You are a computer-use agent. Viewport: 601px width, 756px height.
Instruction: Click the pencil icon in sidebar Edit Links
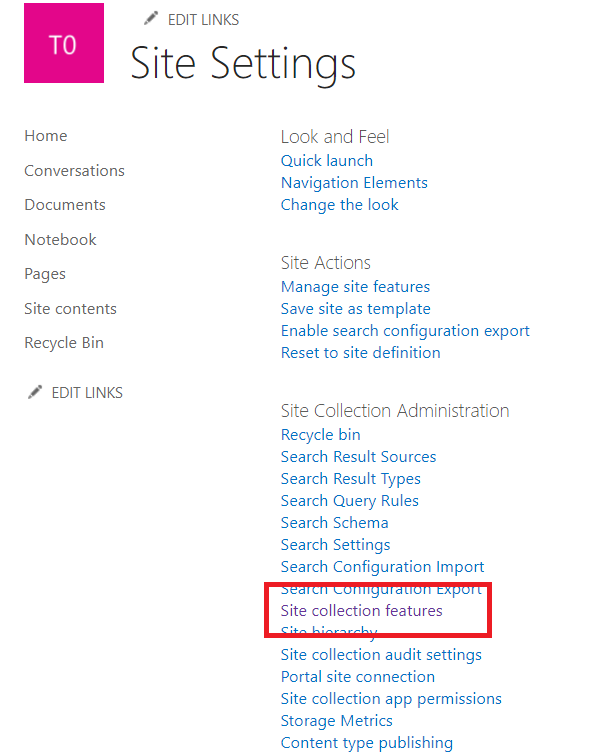tap(35, 392)
